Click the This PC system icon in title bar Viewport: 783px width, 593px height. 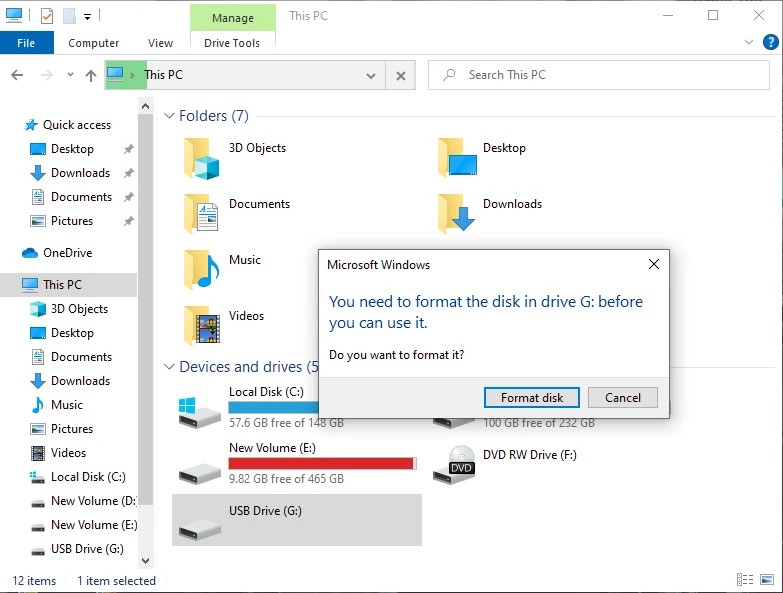pyautogui.click(x=13, y=15)
